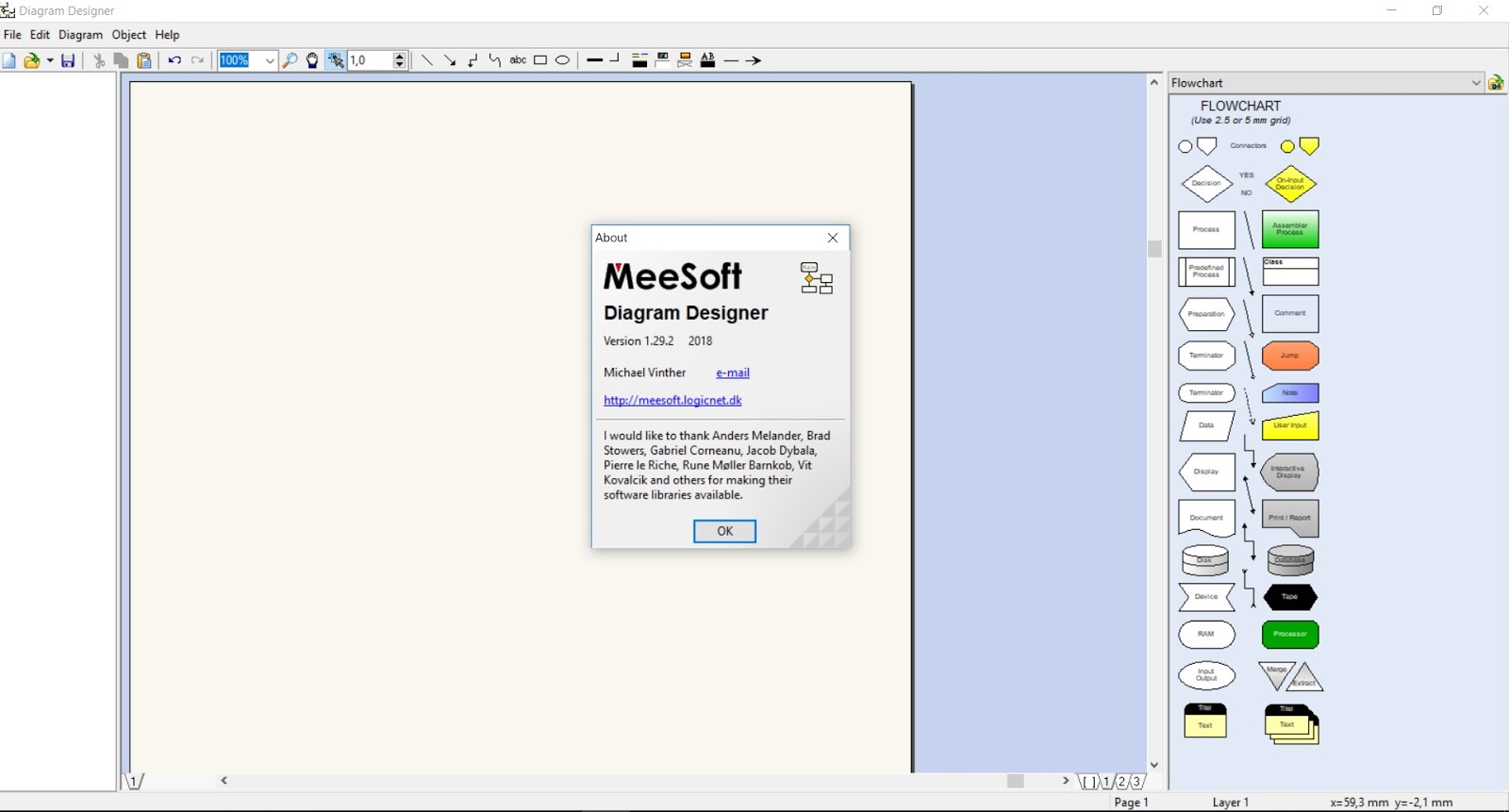Open the line color picker
This screenshot has width=1509, height=812.
pyautogui.click(x=639, y=60)
